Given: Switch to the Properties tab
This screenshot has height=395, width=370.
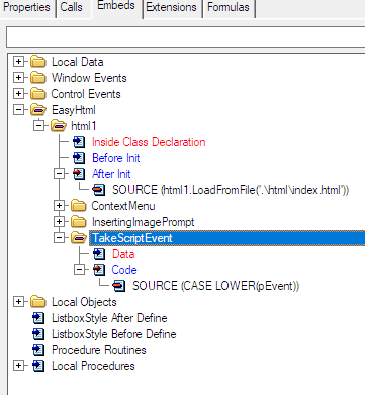Looking at the screenshot, I should pyautogui.click(x=27, y=7).
